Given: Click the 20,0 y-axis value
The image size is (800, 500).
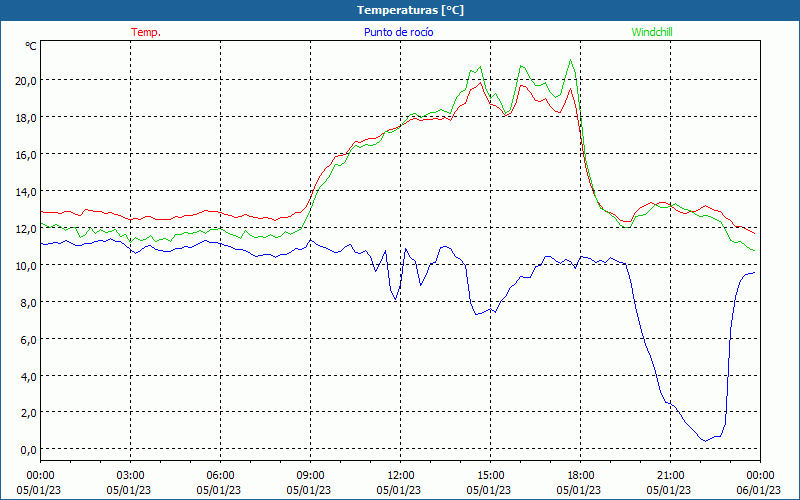Looking at the screenshot, I should 26,81.
